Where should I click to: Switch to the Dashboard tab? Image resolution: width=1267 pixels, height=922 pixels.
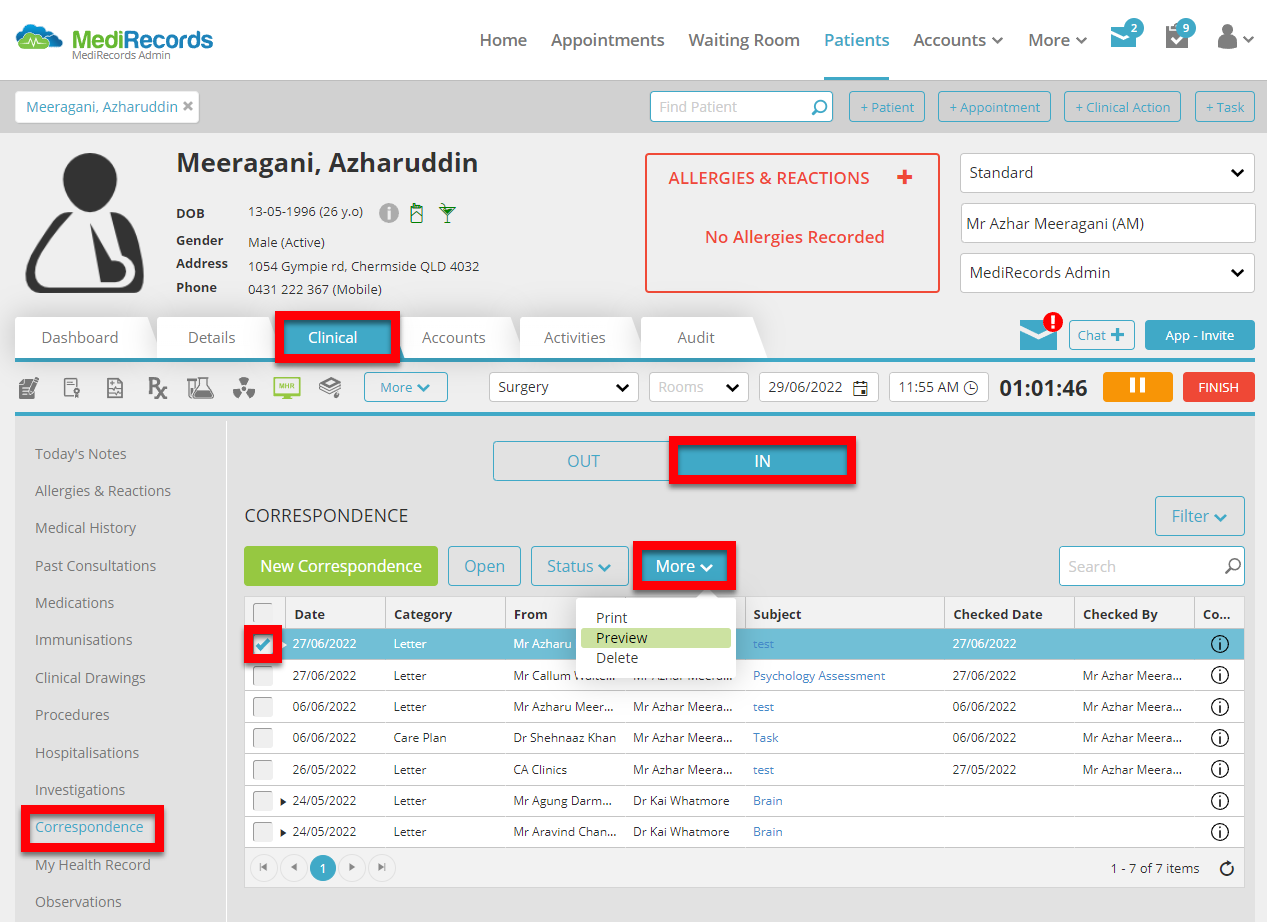pyautogui.click(x=80, y=337)
